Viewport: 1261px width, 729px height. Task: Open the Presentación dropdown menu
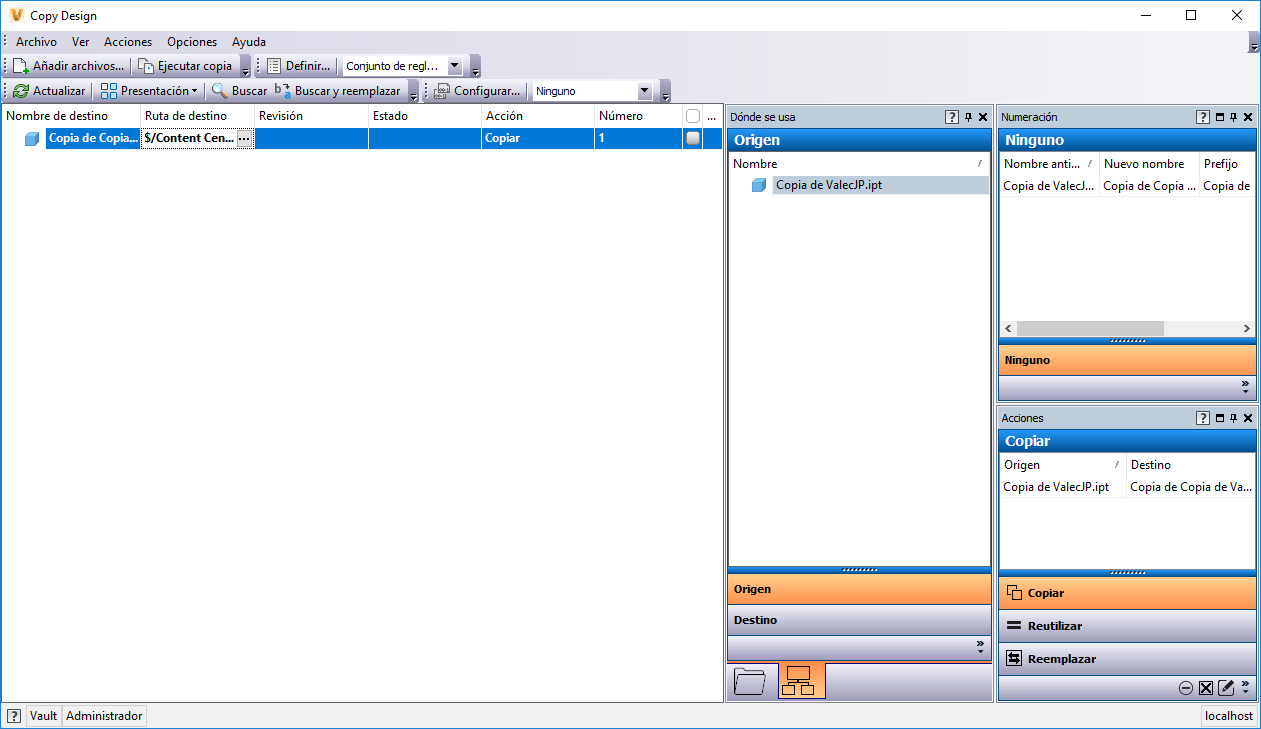pyautogui.click(x=149, y=91)
